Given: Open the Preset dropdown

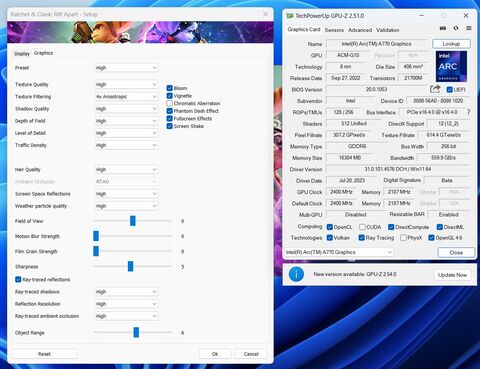Looking at the screenshot, I should pos(126,68).
